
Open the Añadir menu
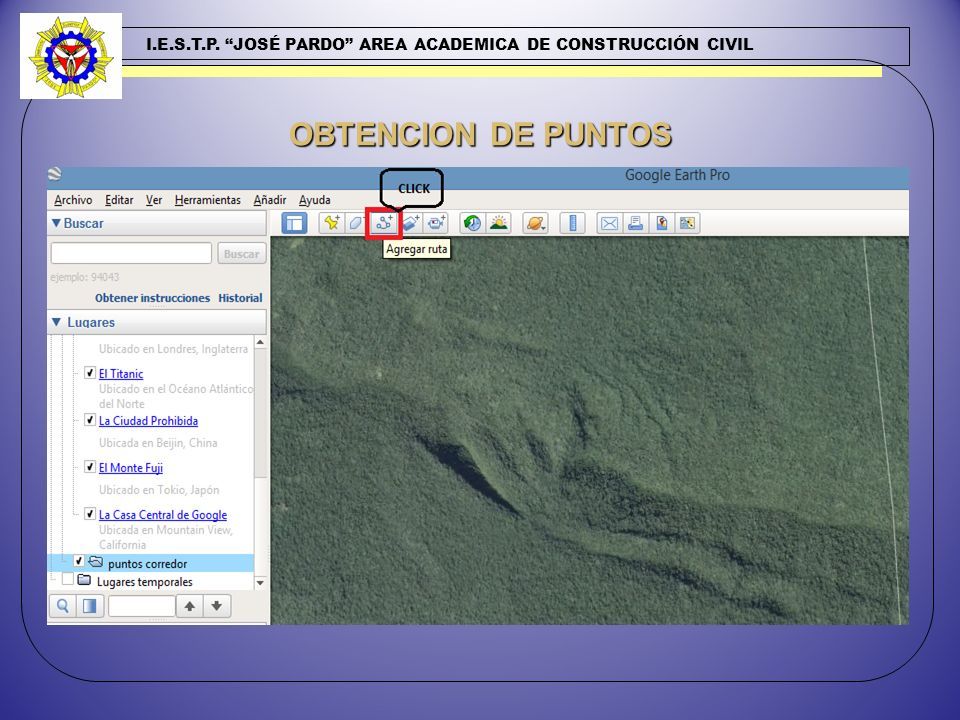pyautogui.click(x=270, y=200)
